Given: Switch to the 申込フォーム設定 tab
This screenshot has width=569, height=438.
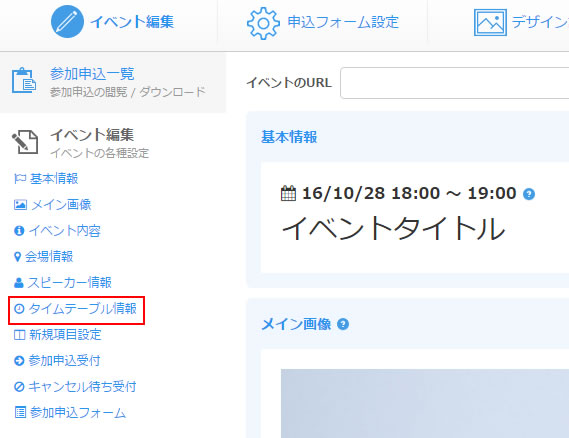Looking at the screenshot, I should [x=323, y=22].
